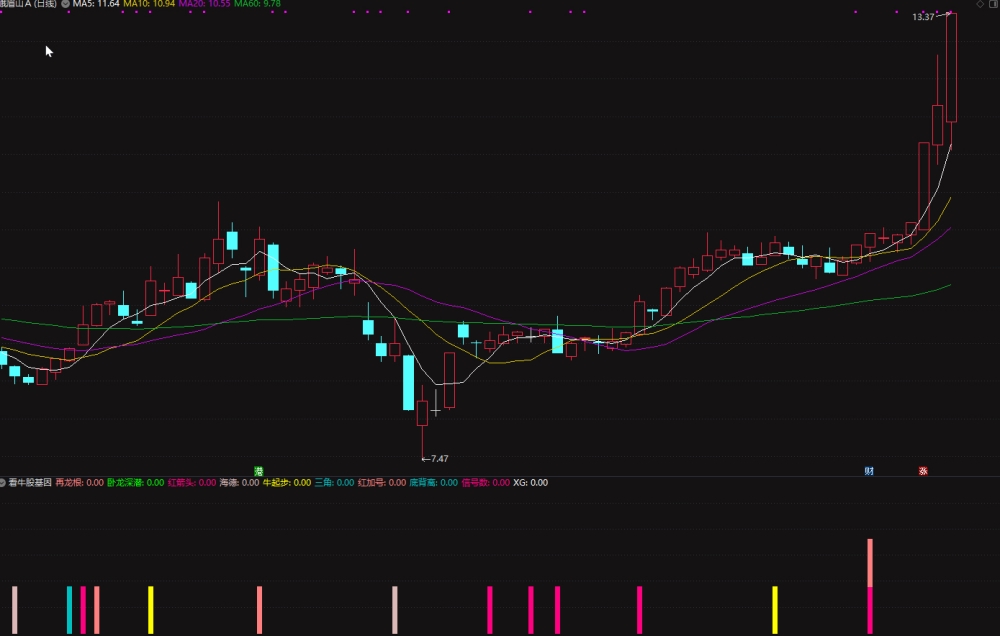Click the 再龙根: 0.00 value
1000x636 pixels.
(80, 483)
